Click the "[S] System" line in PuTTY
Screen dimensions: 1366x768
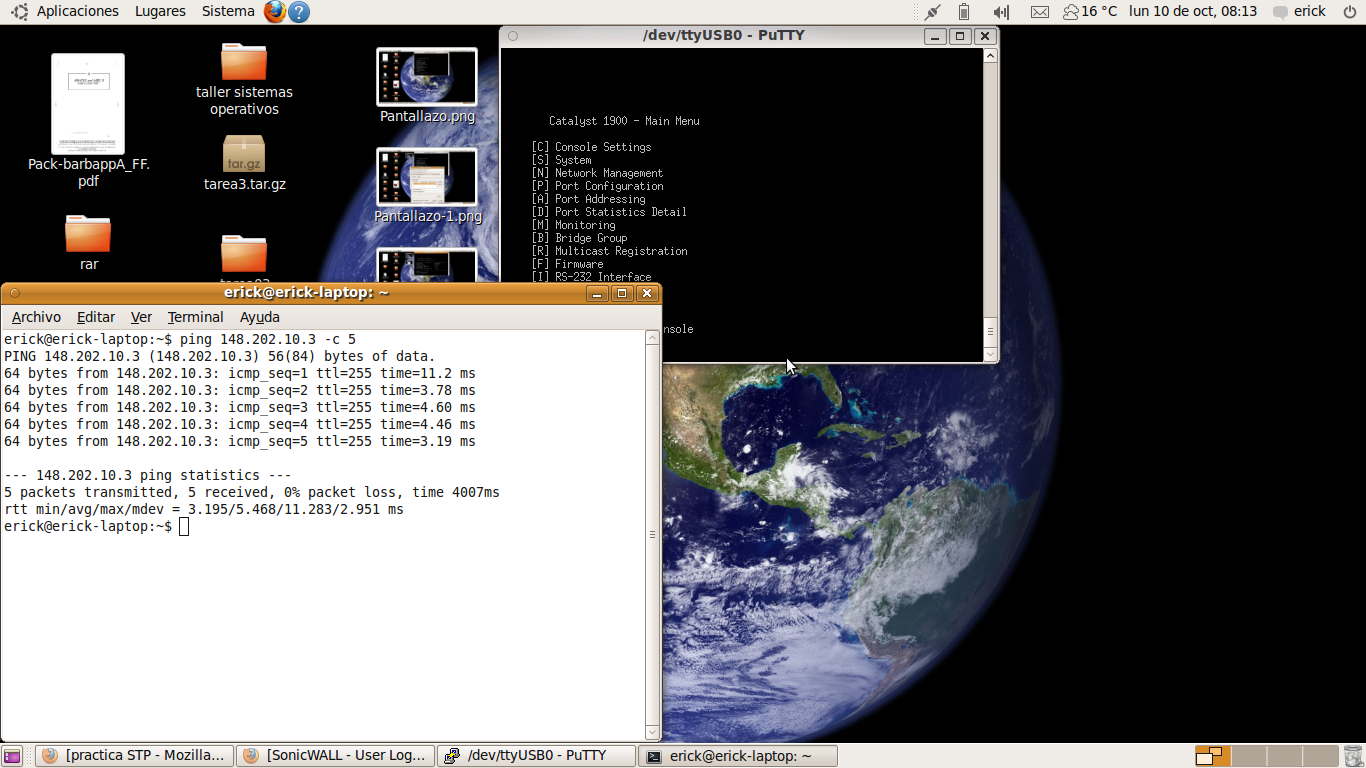561,160
